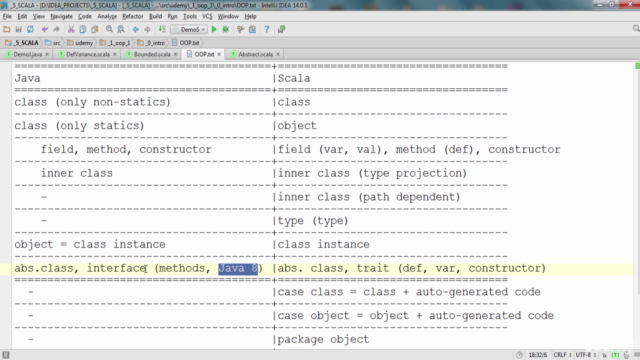The height and width of the screenshot is (360, 640).
Task: Open the Window menu
Action: (x=228, y=16)
